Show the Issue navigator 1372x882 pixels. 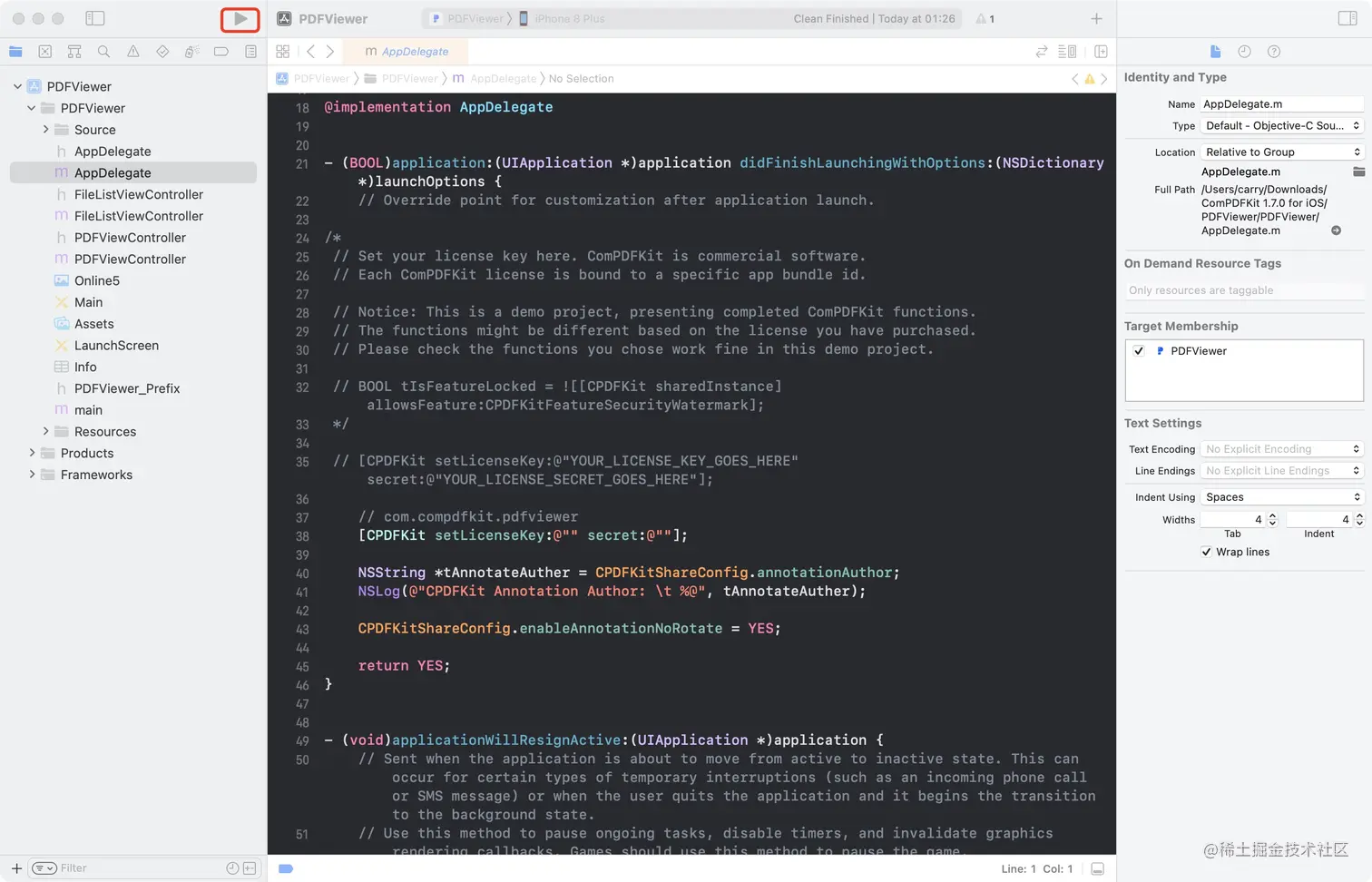pos(133,52)
